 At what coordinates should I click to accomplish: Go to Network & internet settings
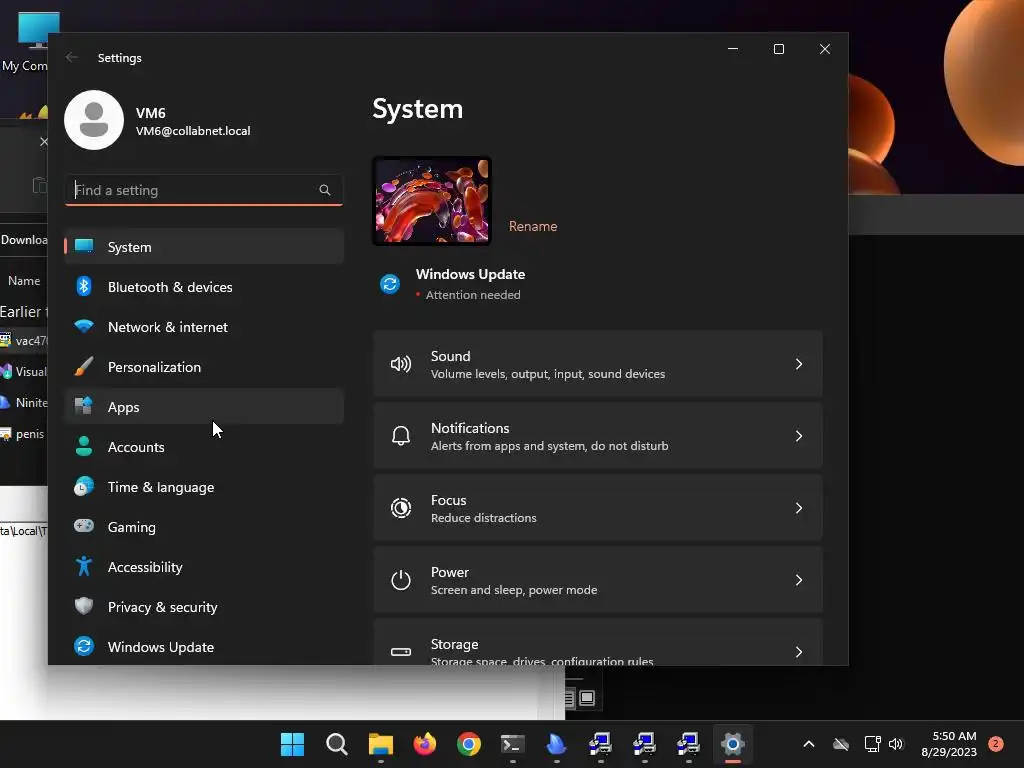pos(204,327)
